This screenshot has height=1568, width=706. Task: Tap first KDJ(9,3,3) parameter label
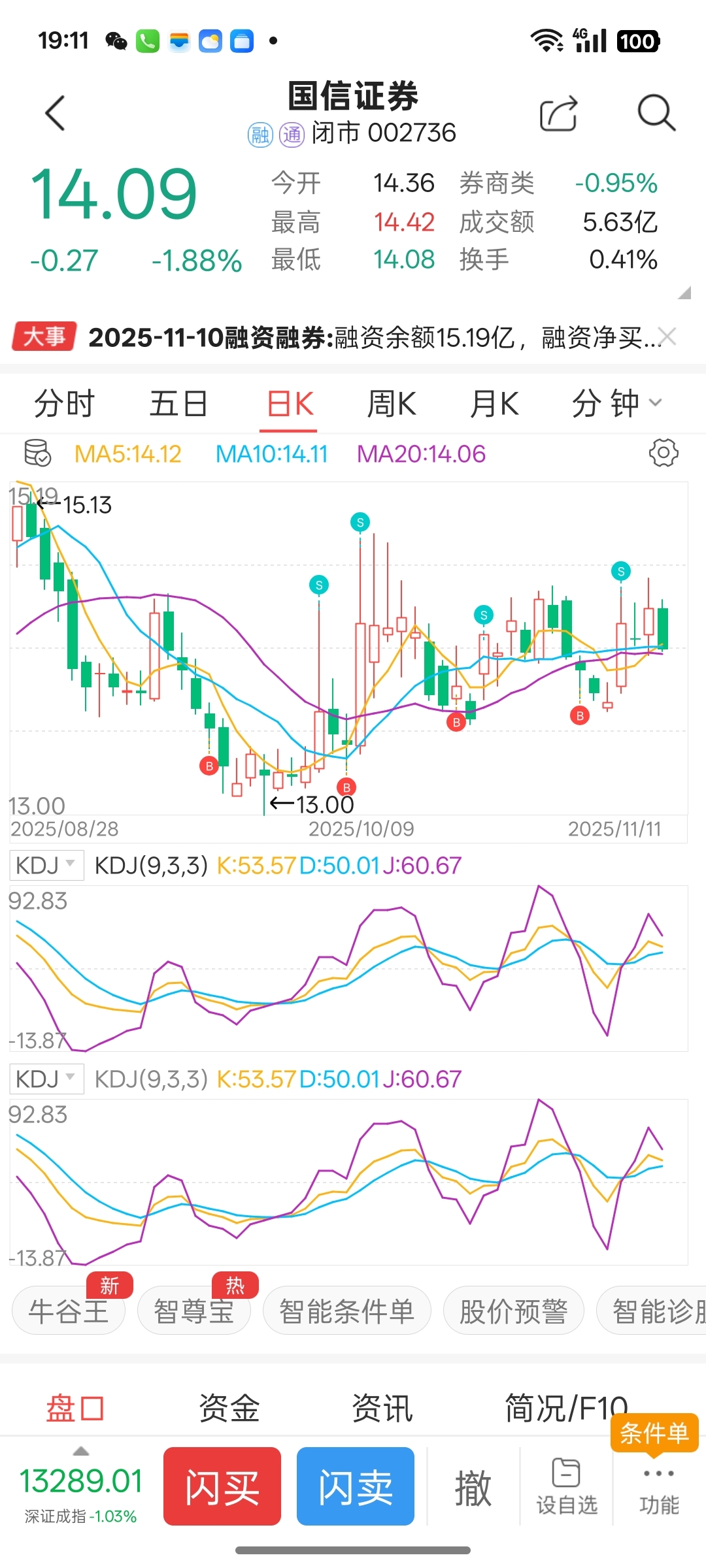[151, 866]
